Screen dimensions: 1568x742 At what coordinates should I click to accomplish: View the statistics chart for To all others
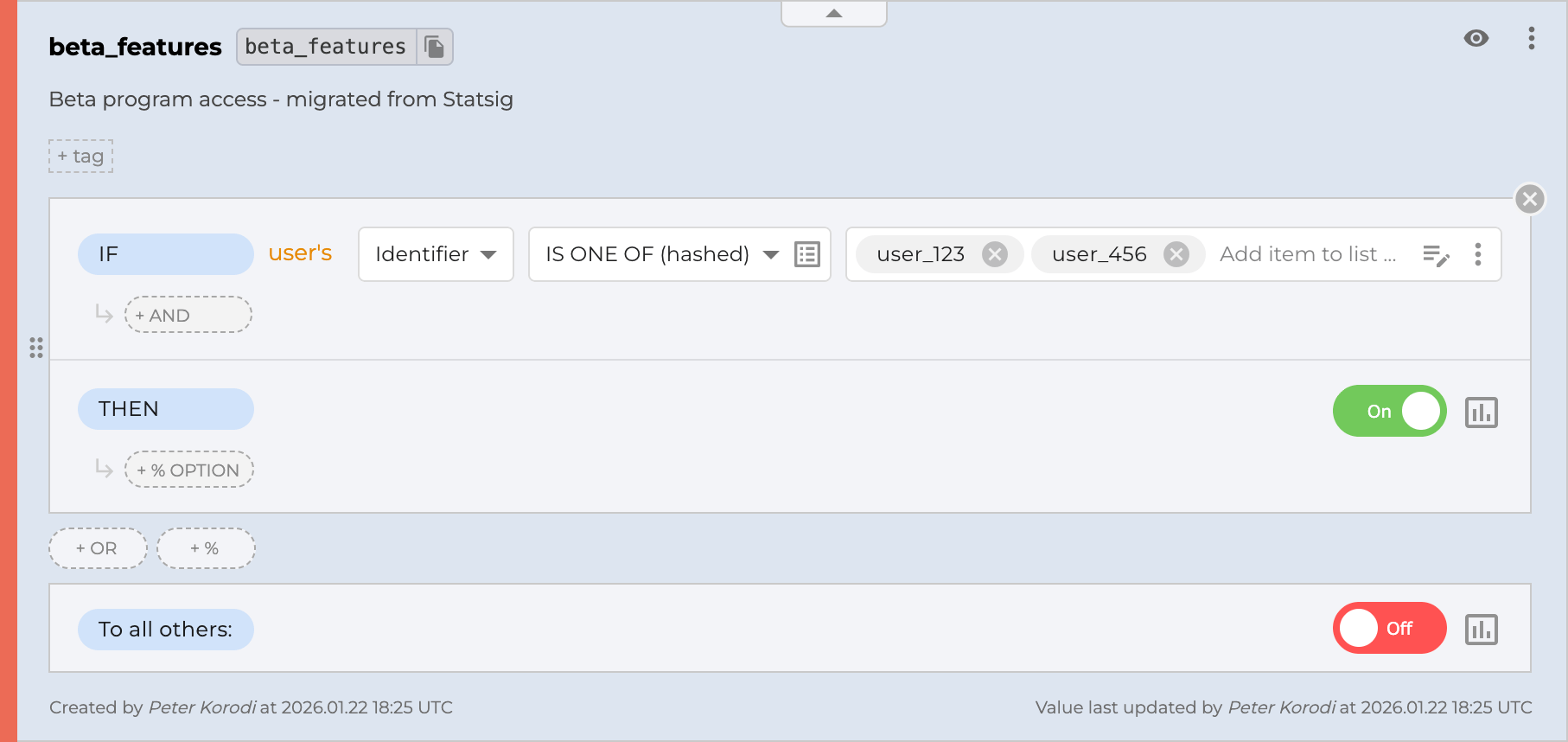coord(1482,630)
